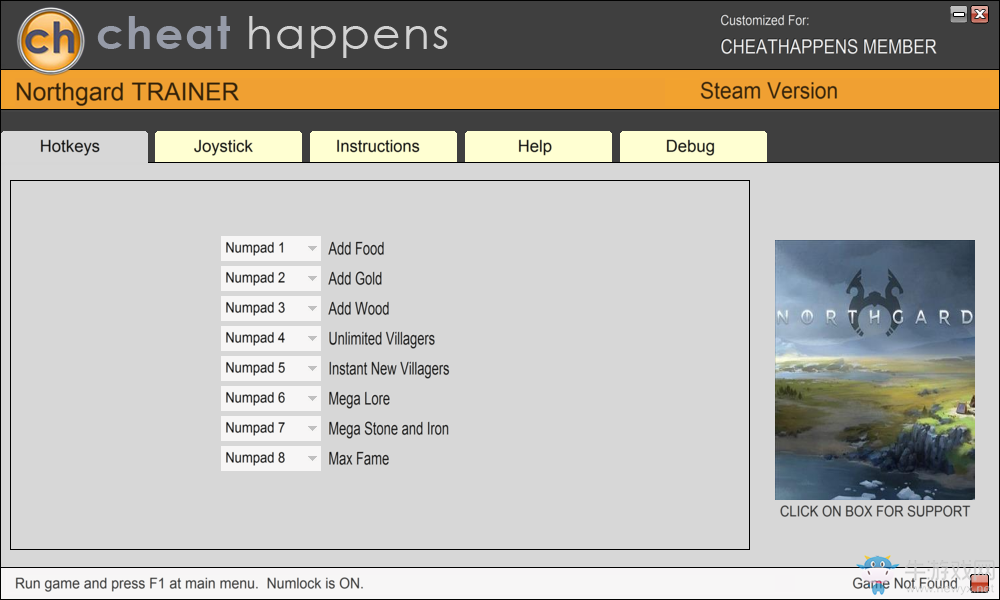Expand the Numpad 5 hotkey dropdown
Screen dimensions: 1000x600
pyautogui.click(x=270, y=368)
